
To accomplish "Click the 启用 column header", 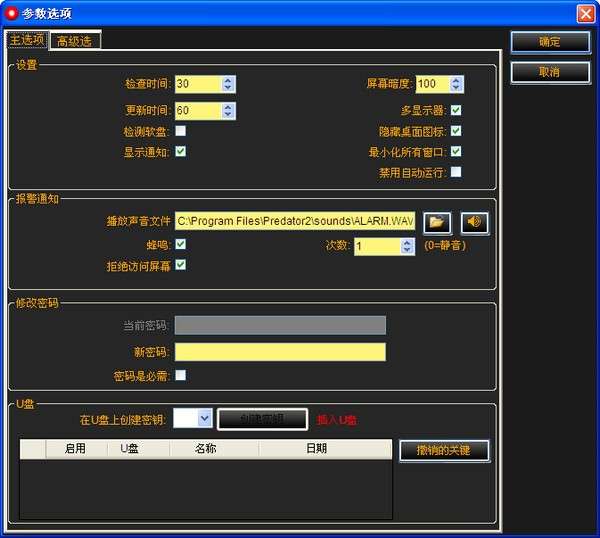I will 77,449.
